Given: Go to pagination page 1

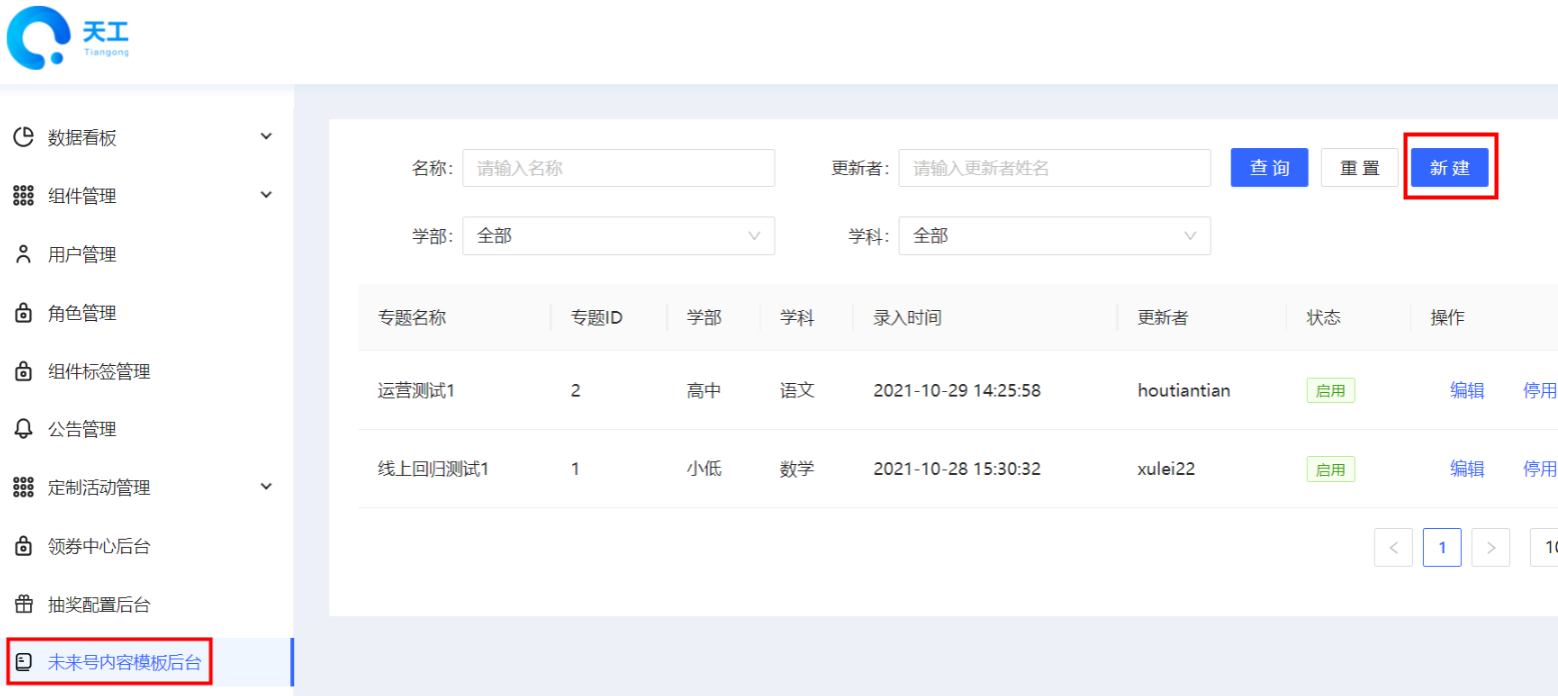Looking at the screenshot, I should [1442, 547].
